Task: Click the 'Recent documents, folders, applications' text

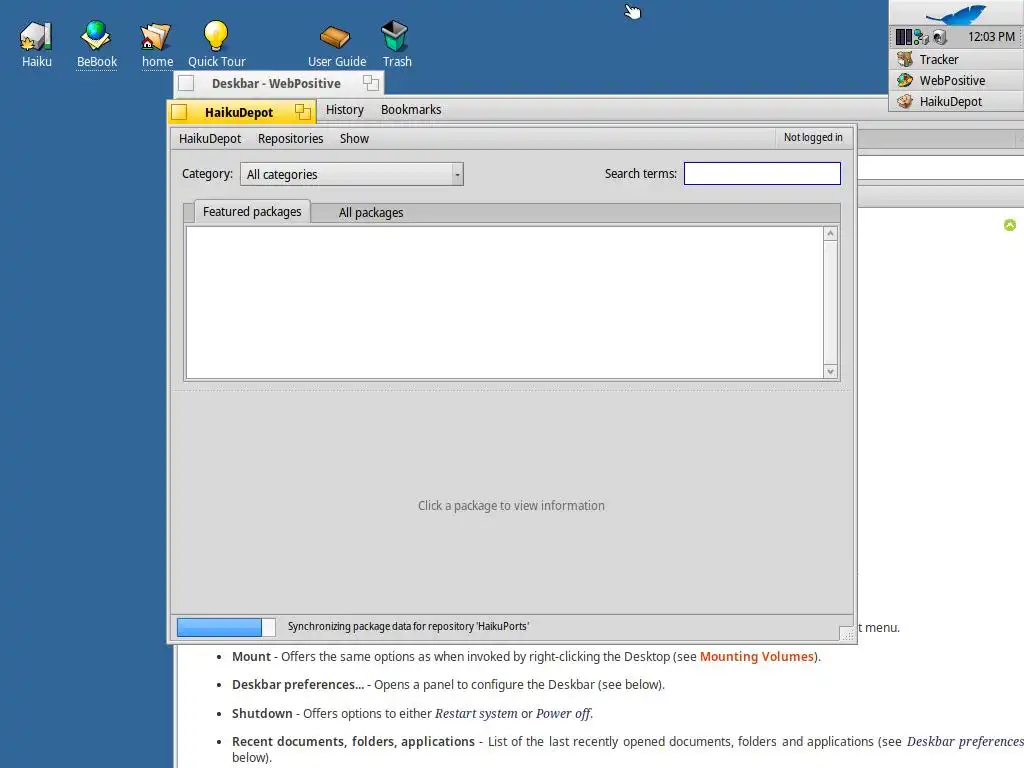Action: (x=353, y=741)
